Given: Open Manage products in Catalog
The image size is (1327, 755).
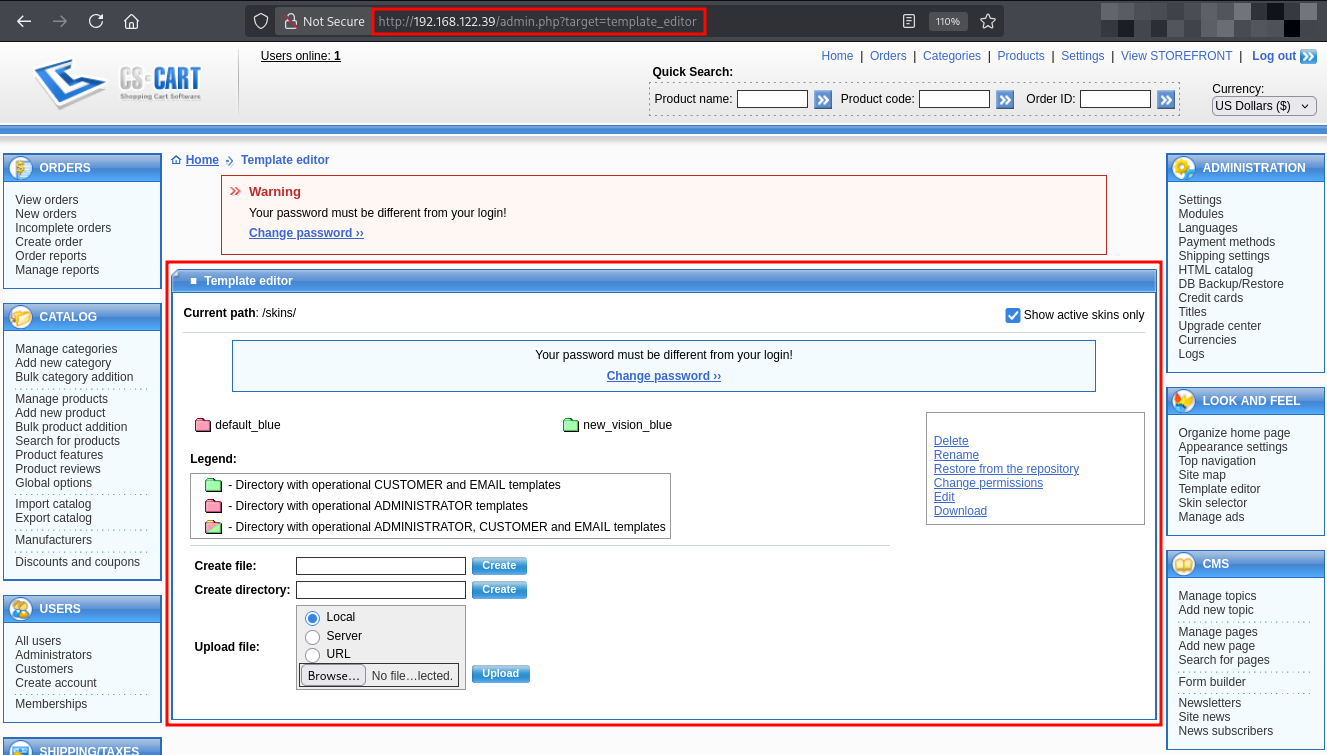Looking at the screenshot, I should pos(61,399).
